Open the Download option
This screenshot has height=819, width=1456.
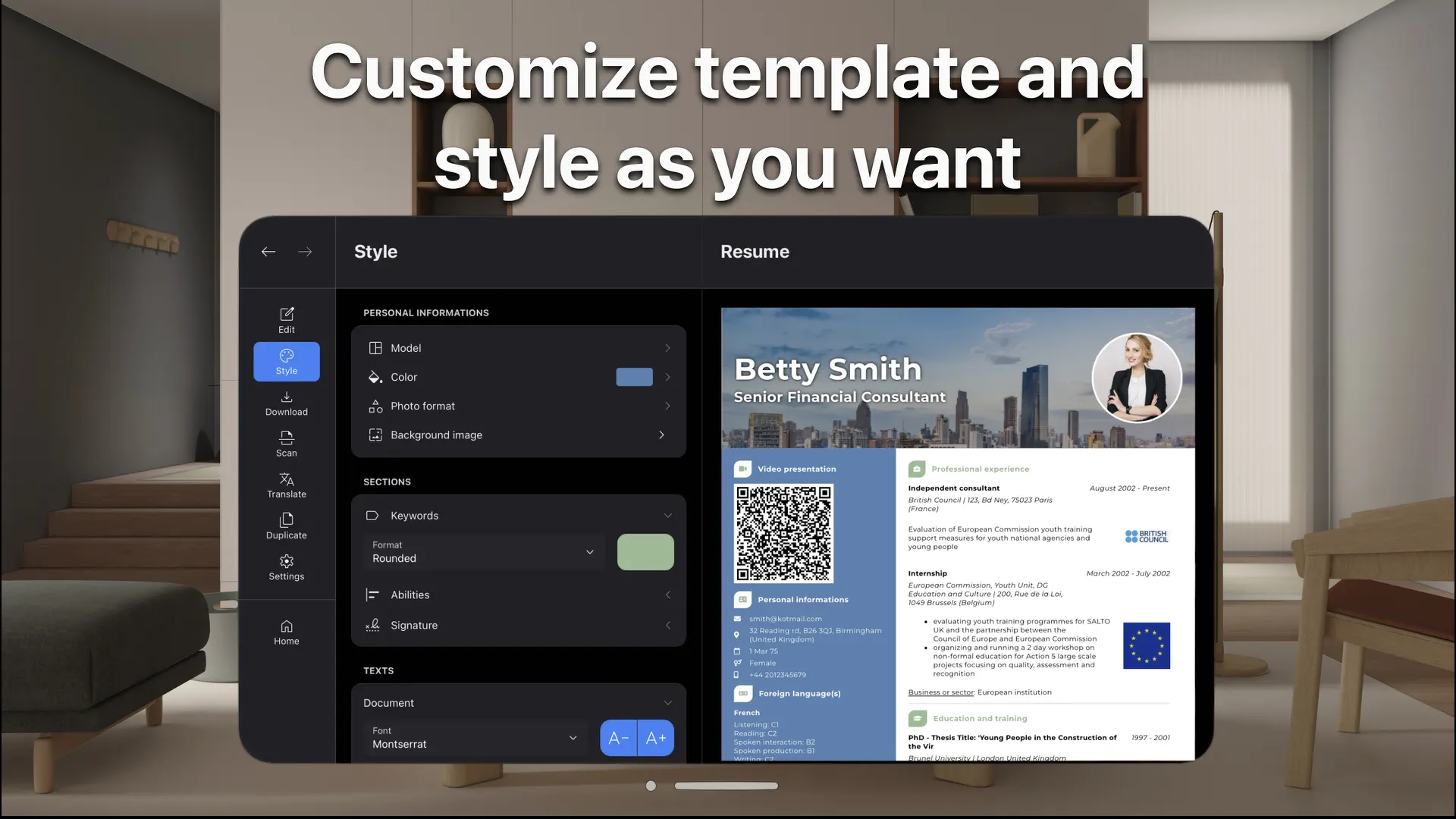(286, 402)
